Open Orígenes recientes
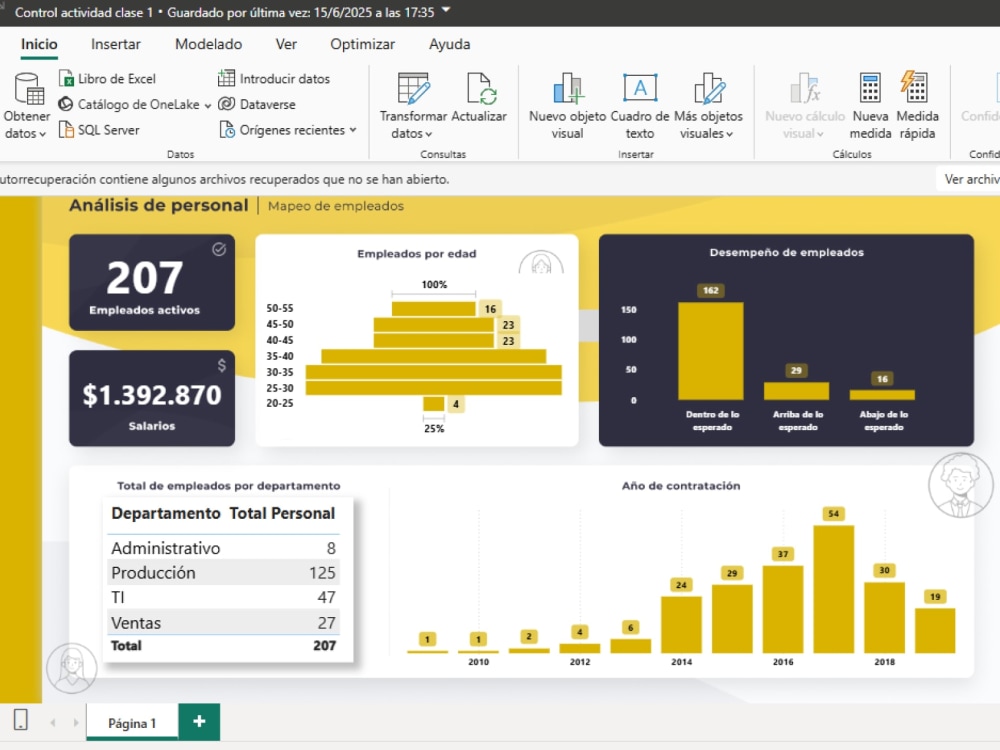The width and height of the screenshot is (1000, 750). (x=288, y=129)
